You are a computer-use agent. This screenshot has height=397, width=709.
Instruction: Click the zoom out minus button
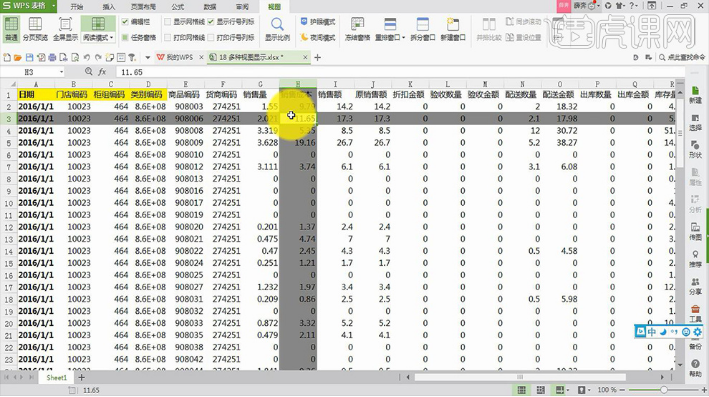coord(623,390)
